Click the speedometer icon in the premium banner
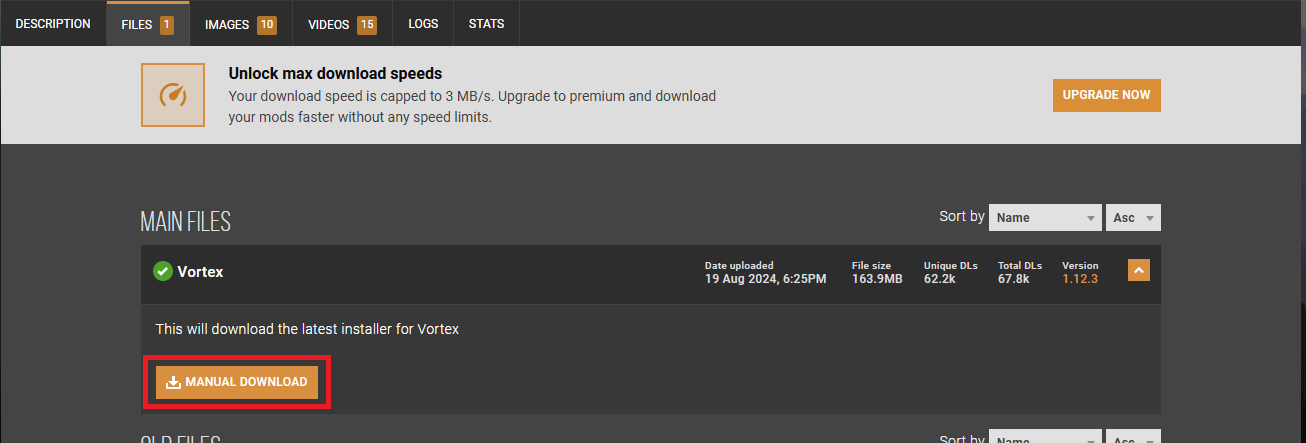The height and width of the screenshot is (443, 1306). (174, 95)
